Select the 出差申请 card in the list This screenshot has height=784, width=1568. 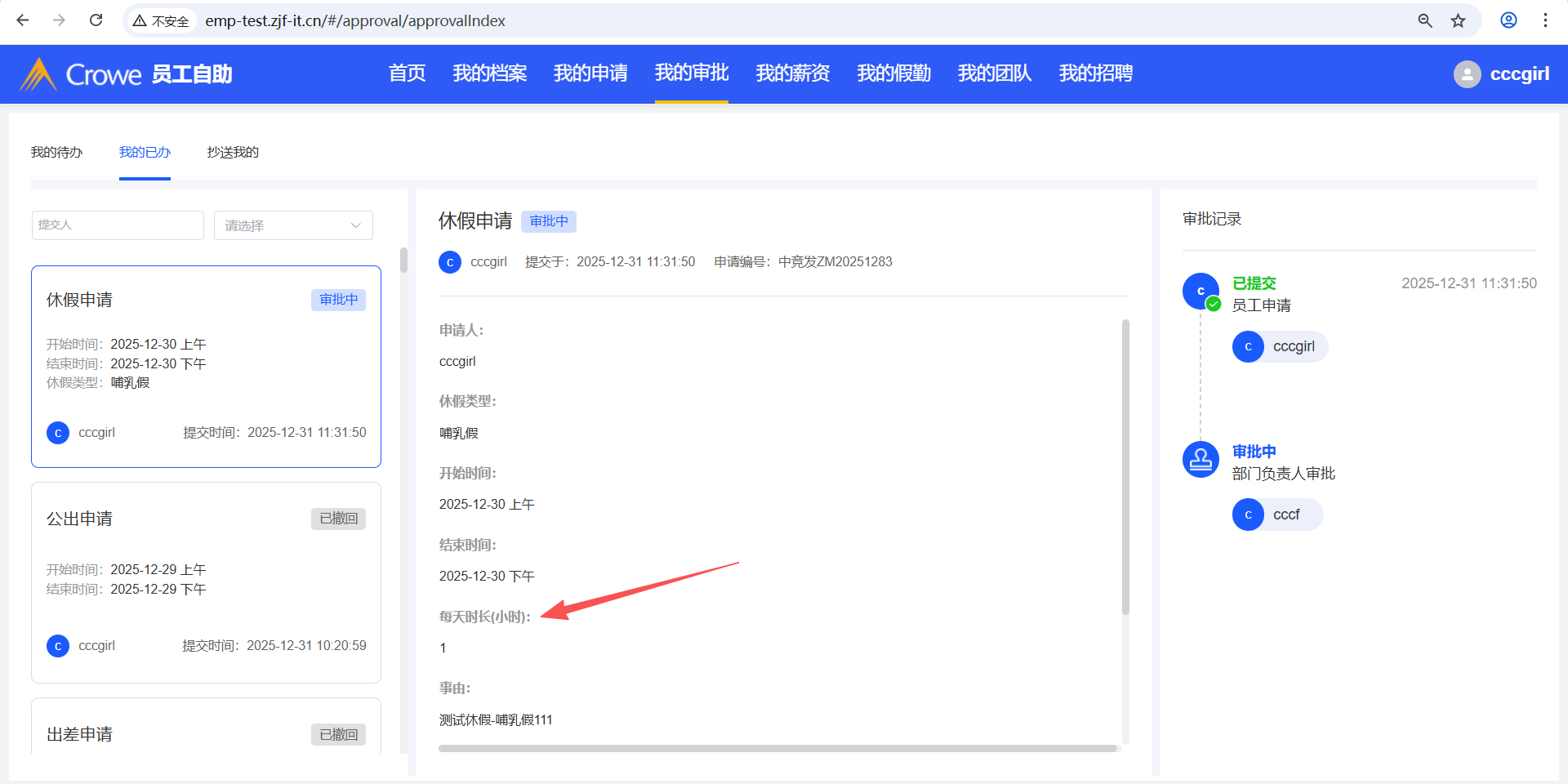(206, 726)
